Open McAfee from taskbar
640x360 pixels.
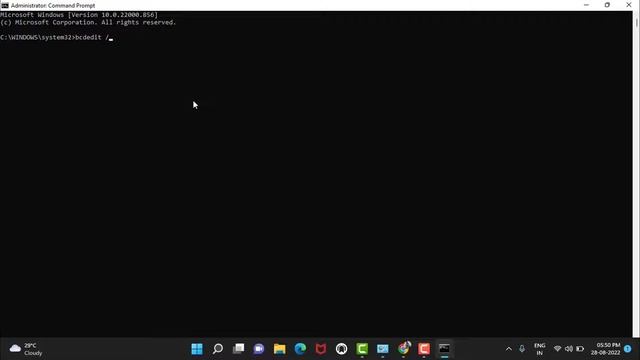(321, 349)
